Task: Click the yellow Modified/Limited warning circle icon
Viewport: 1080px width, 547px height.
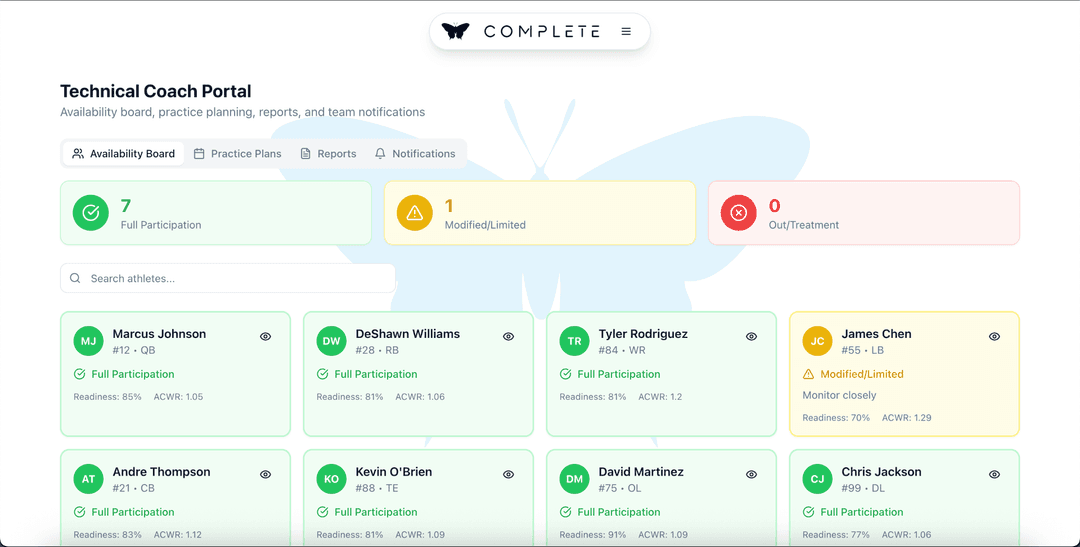Action: [x=415, y=213]
